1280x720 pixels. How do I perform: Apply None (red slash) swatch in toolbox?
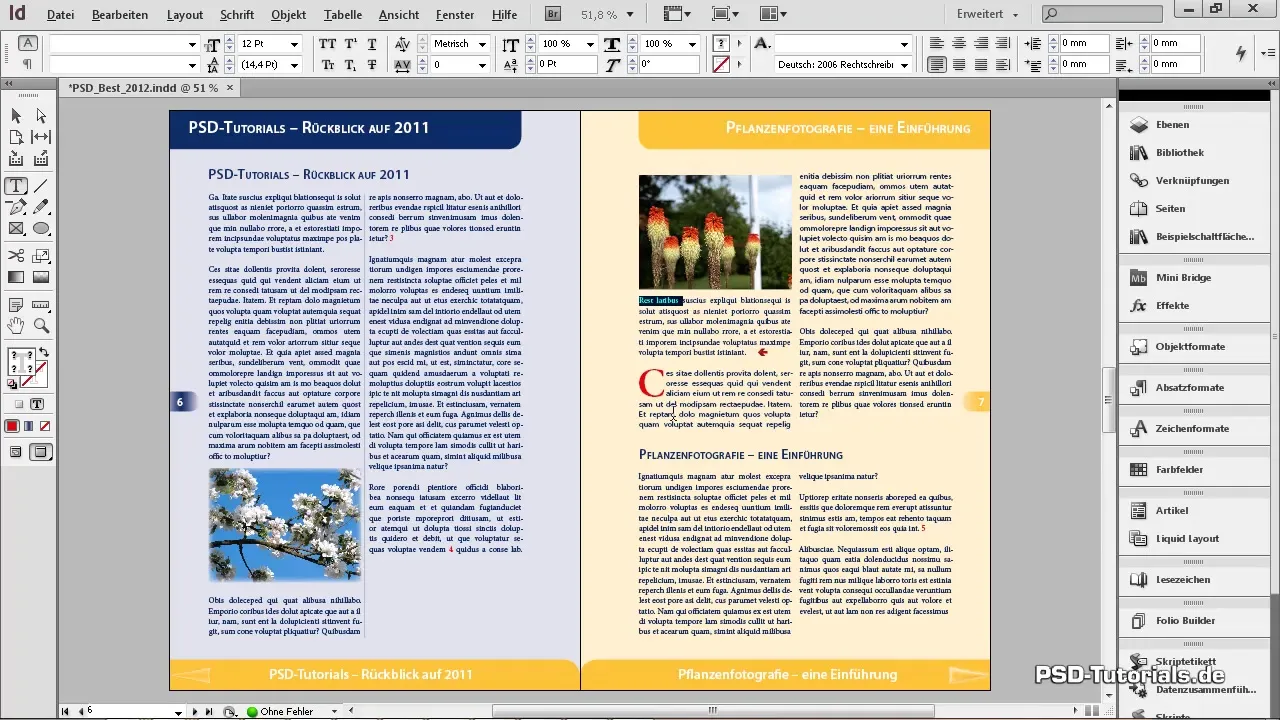pos(44,426)
